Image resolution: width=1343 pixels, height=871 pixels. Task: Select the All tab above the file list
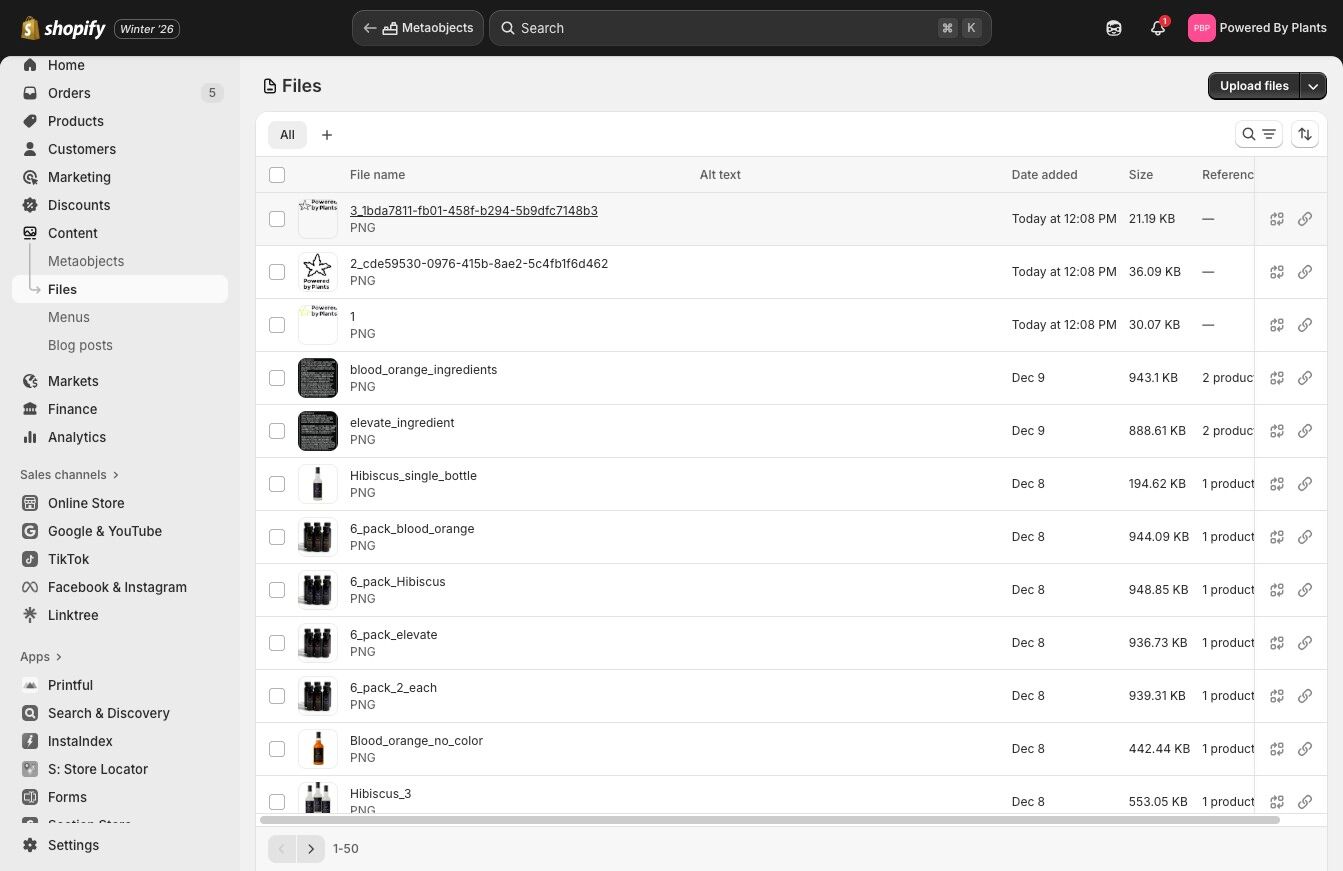coord(287,134)
